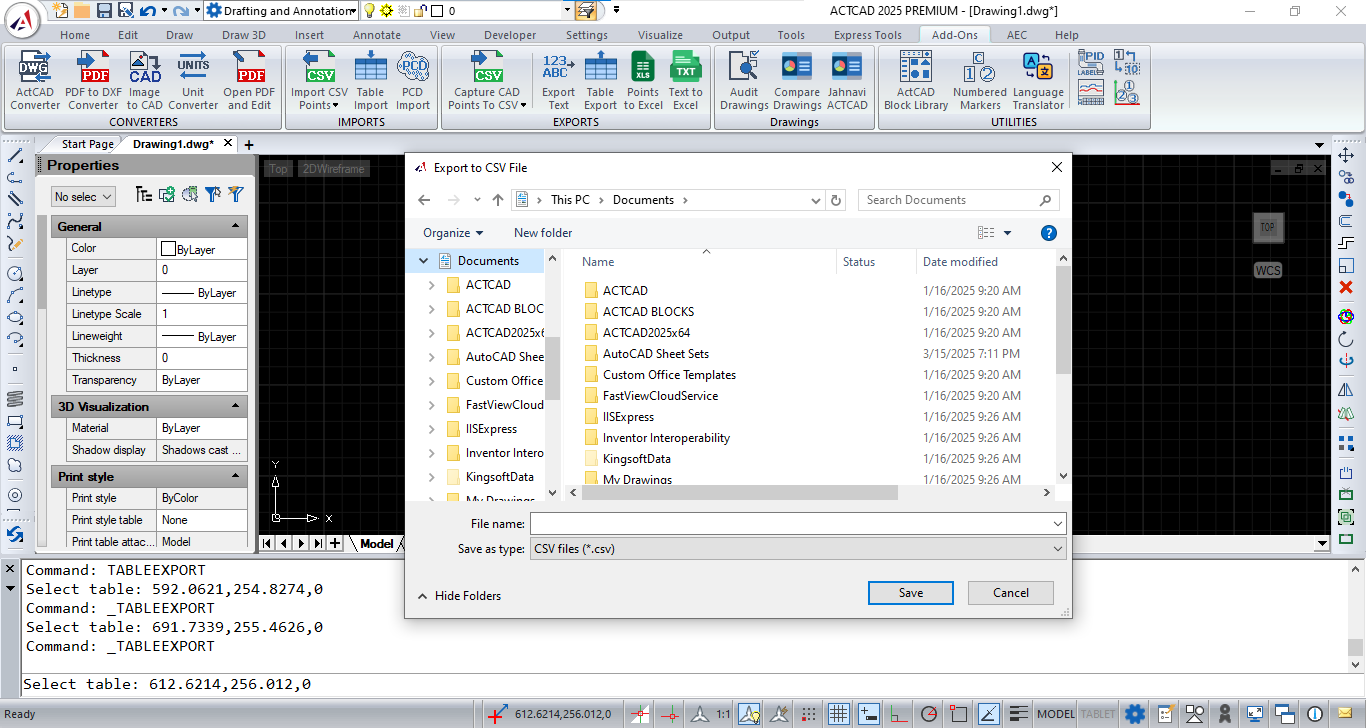
Task: Click Open PDF and Edit
Action: pos(249,80)
